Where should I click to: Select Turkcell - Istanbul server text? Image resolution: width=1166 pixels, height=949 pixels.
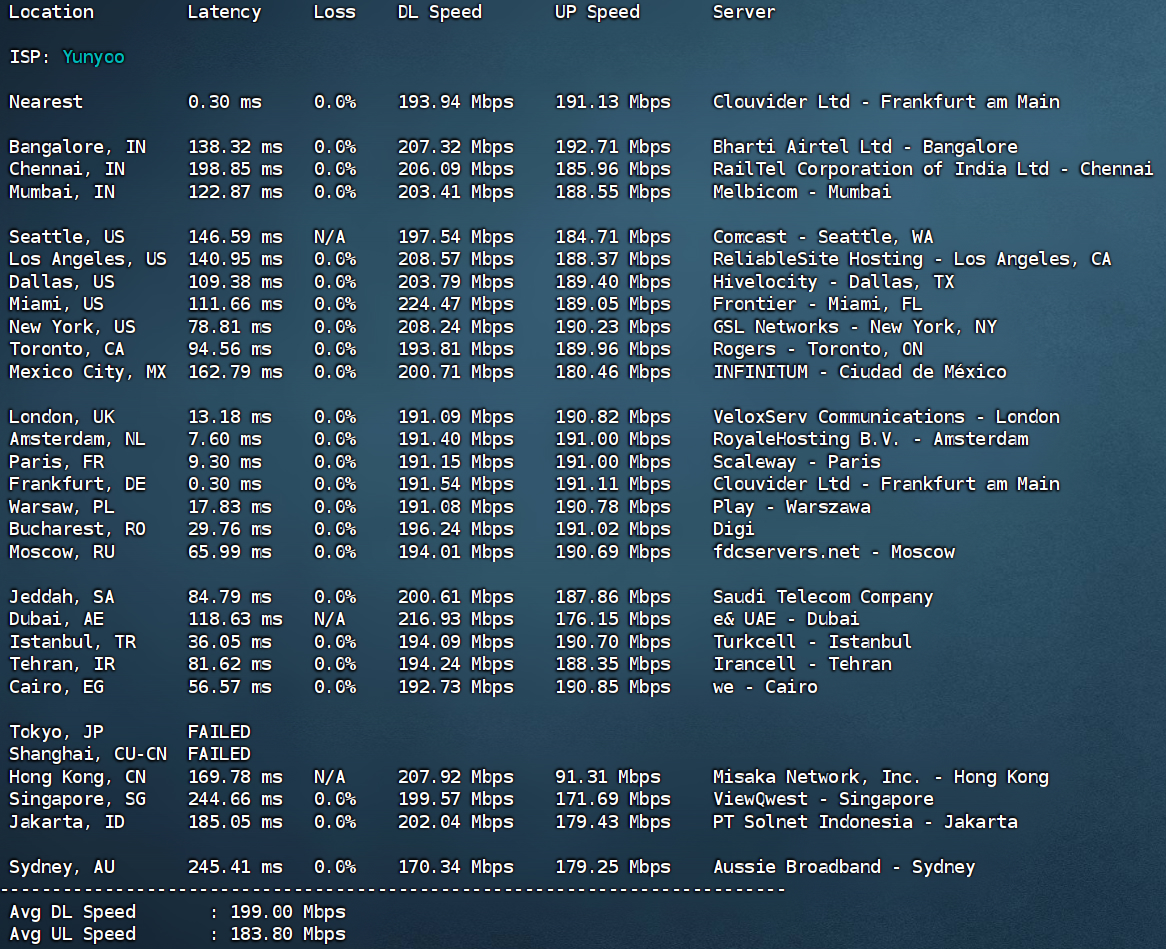(813, 642)
